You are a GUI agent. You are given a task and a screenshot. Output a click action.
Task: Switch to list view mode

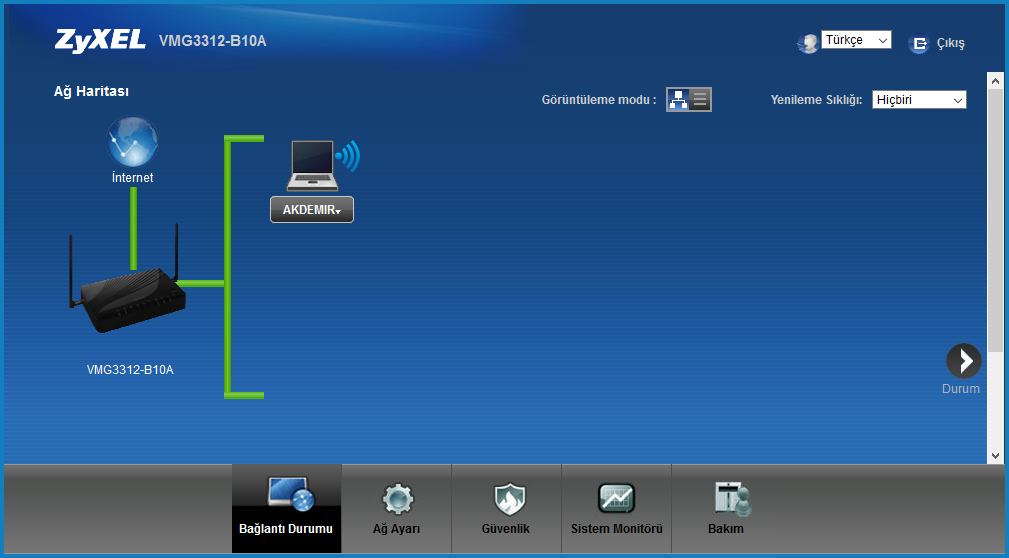pos(700,99)
